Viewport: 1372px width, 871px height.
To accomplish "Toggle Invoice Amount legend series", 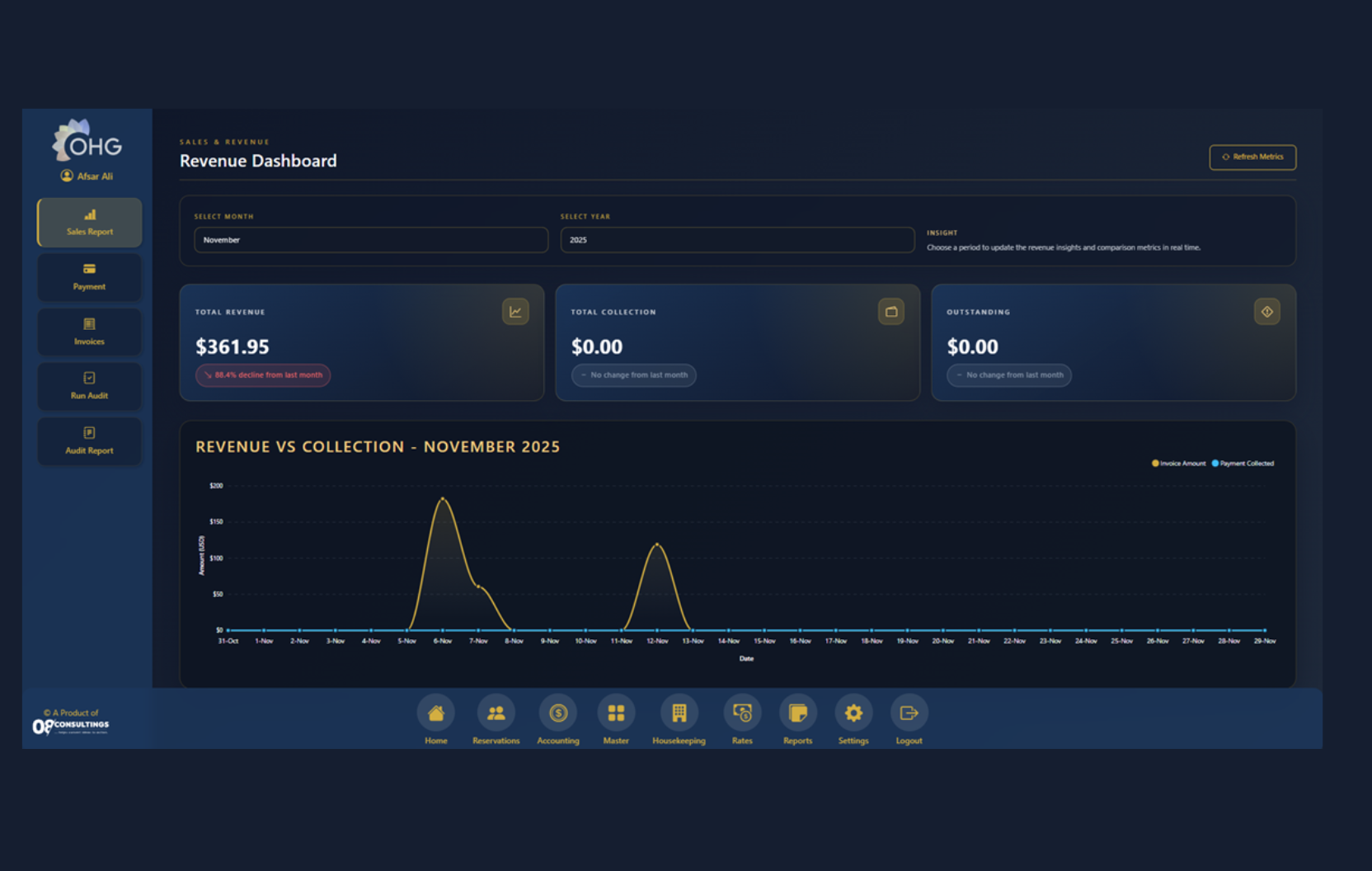I will pyautogui.click(x=1178, y=464).
